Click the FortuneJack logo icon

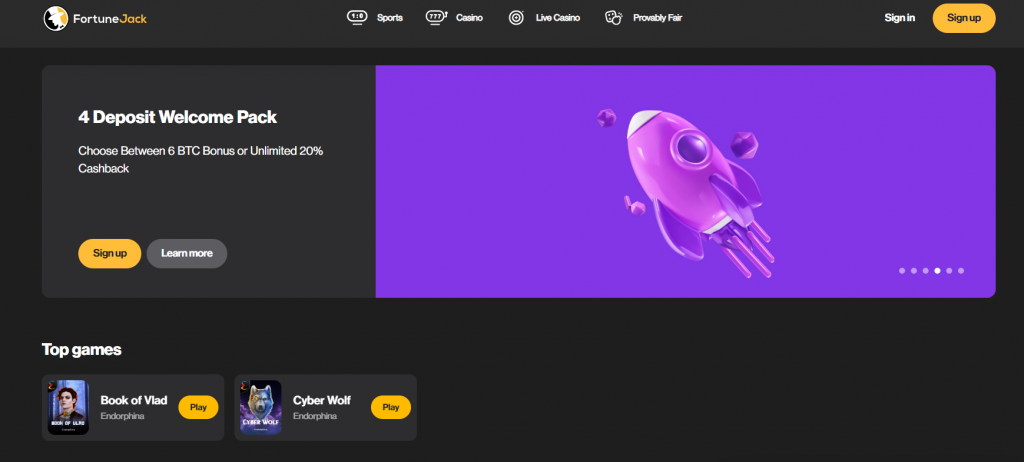click(x=55, y=18)
